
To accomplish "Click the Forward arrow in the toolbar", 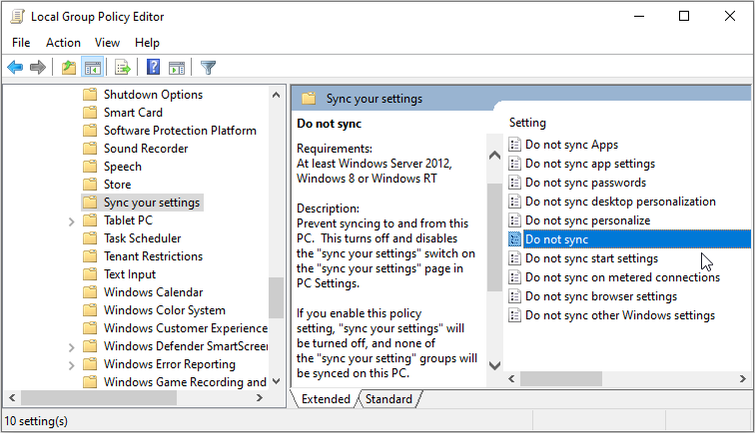I will [x=38, y=68].
